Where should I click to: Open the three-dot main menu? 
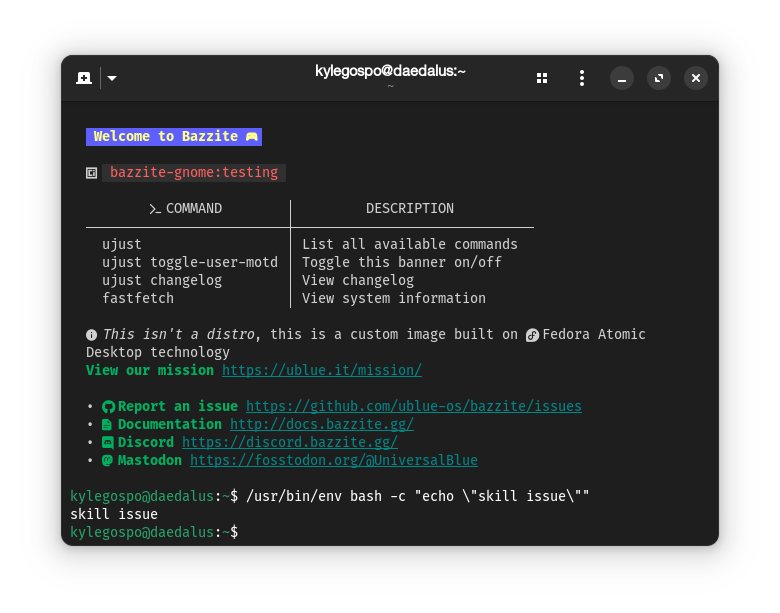click(x=582, y=78)
